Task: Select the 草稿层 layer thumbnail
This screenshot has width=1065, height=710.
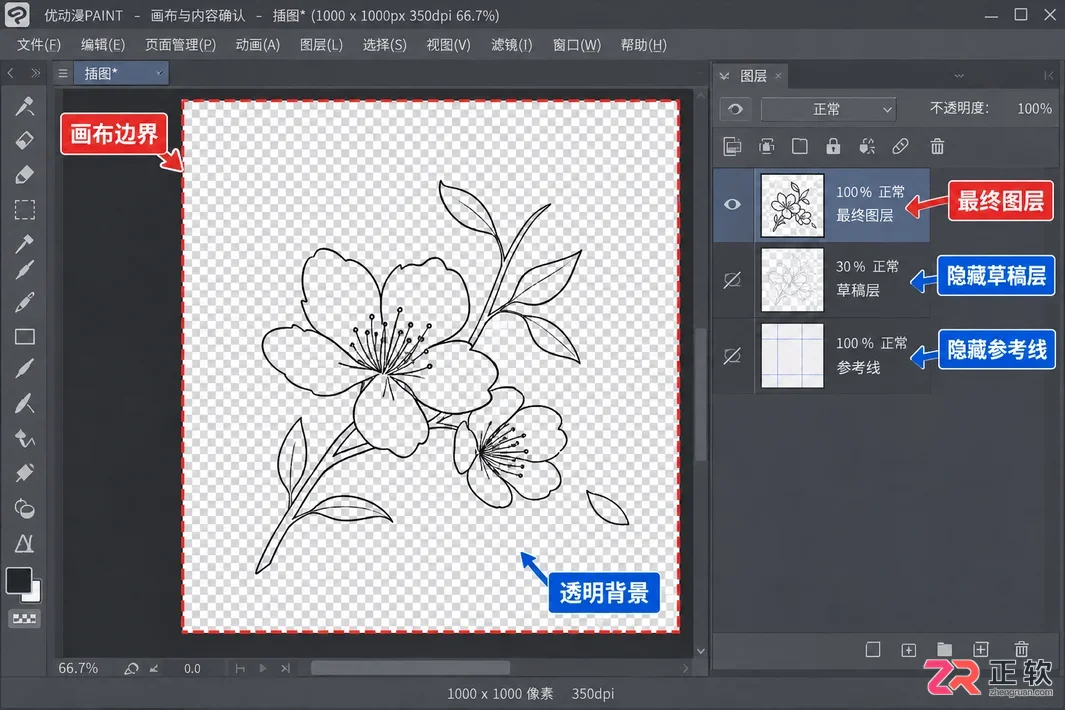Action: [792, 280]
